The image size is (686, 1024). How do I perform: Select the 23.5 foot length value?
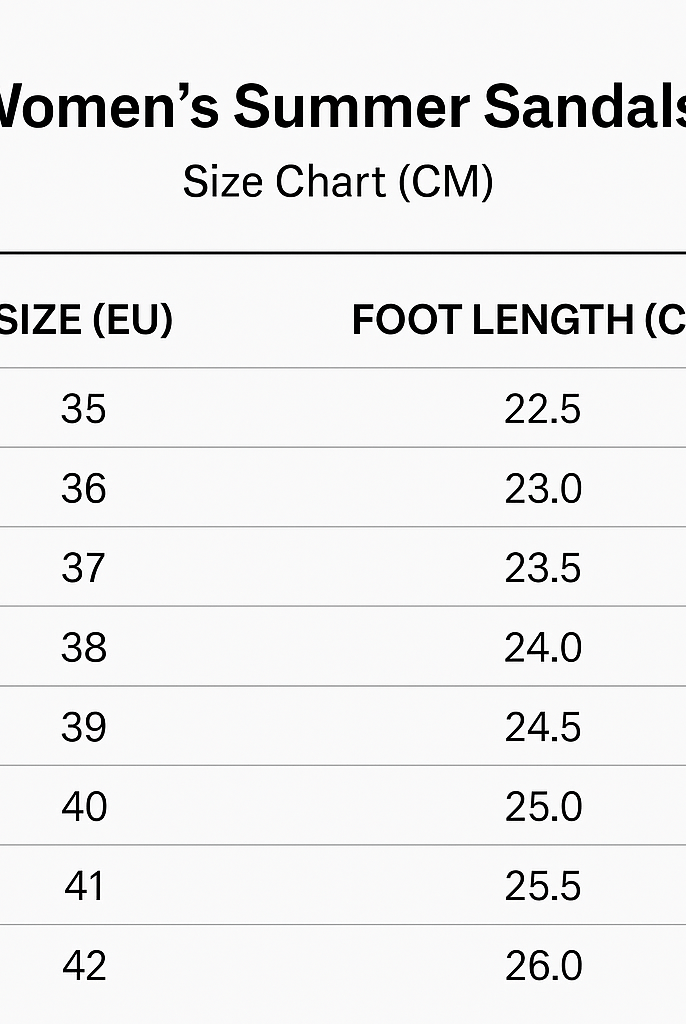click(x=542, y=568)
